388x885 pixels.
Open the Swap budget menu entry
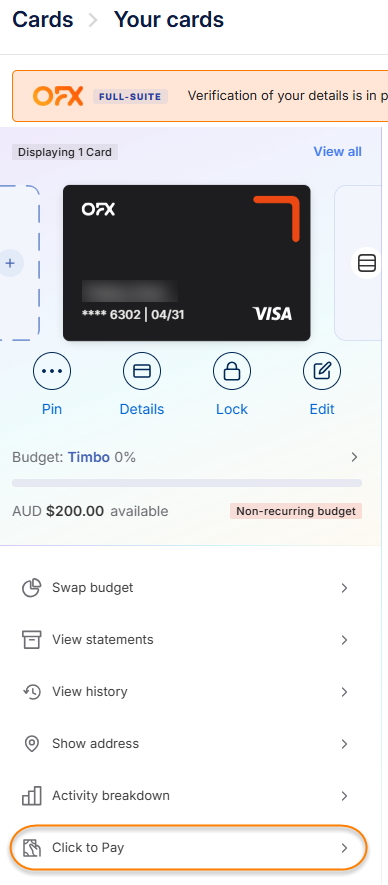186,588
